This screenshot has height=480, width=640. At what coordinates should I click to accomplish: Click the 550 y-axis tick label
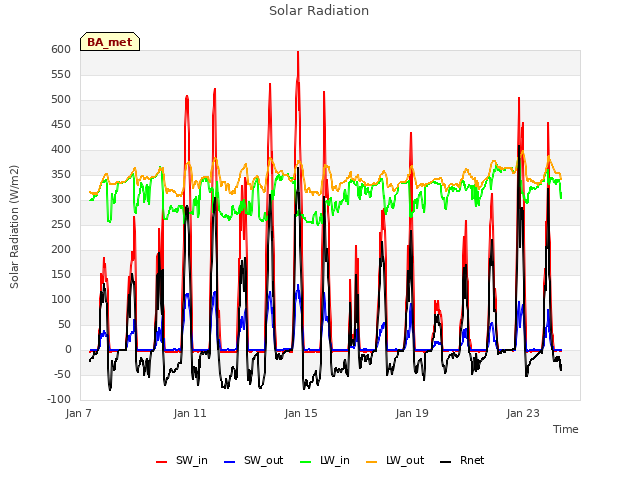pyautogui.click(x=61, y=74)
